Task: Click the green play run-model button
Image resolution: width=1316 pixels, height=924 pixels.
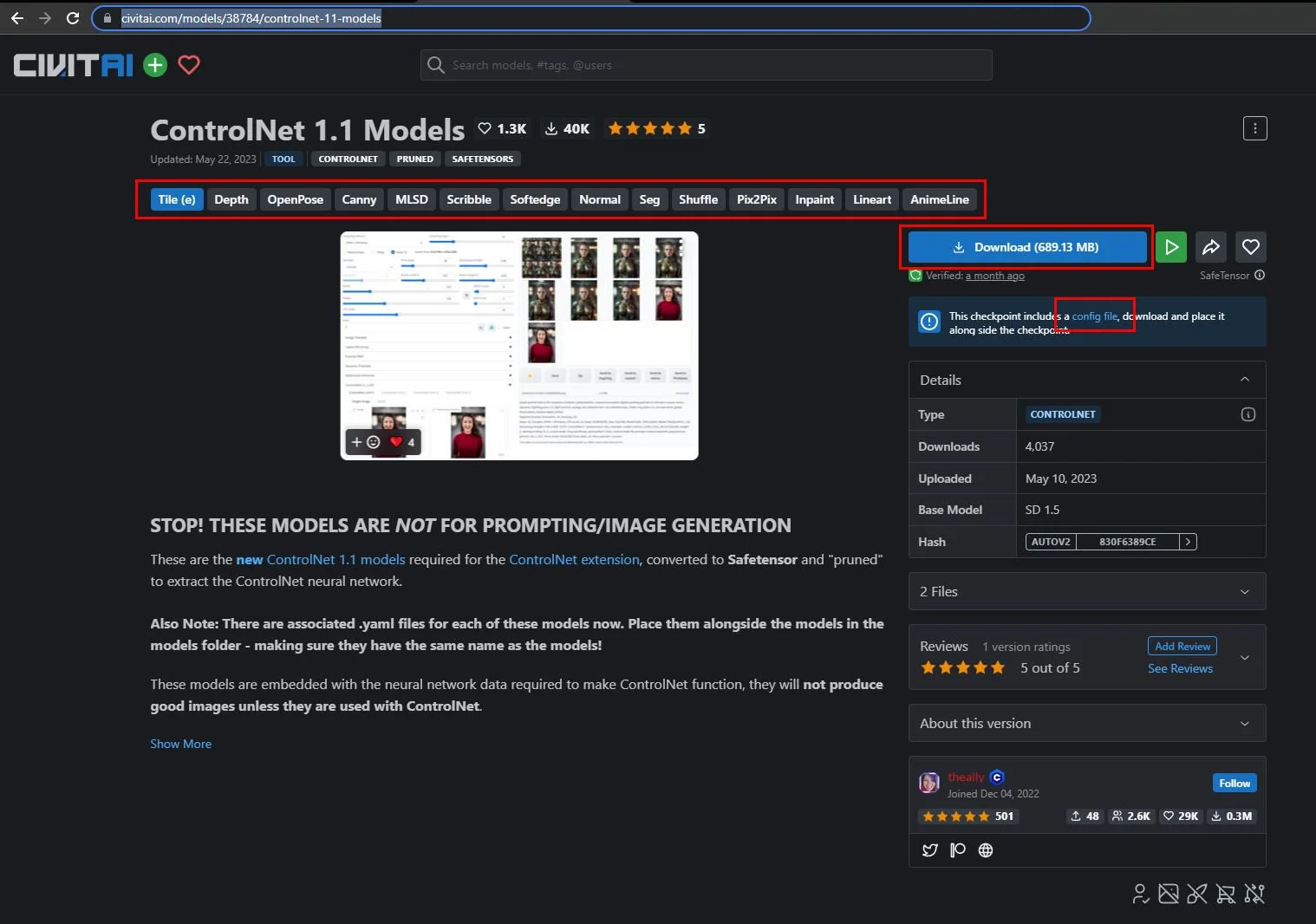Action: pos(1171,247)
